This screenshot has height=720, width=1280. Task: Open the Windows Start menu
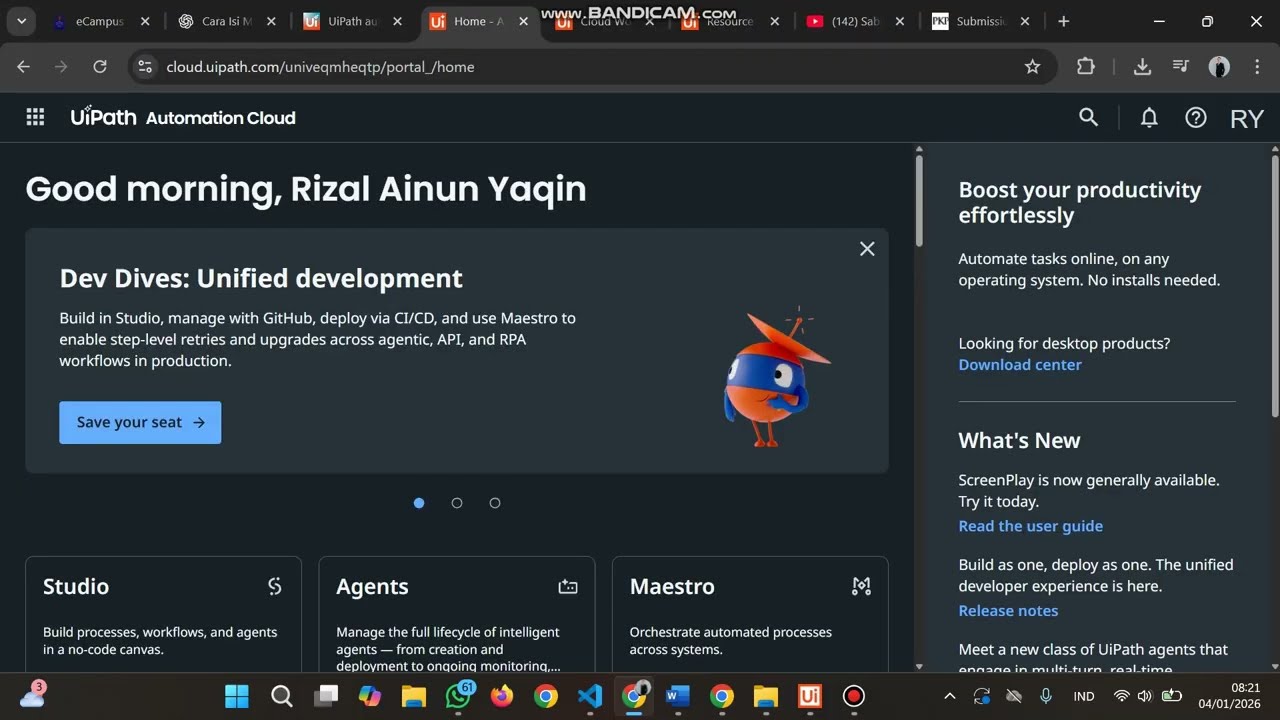[237, 696]
